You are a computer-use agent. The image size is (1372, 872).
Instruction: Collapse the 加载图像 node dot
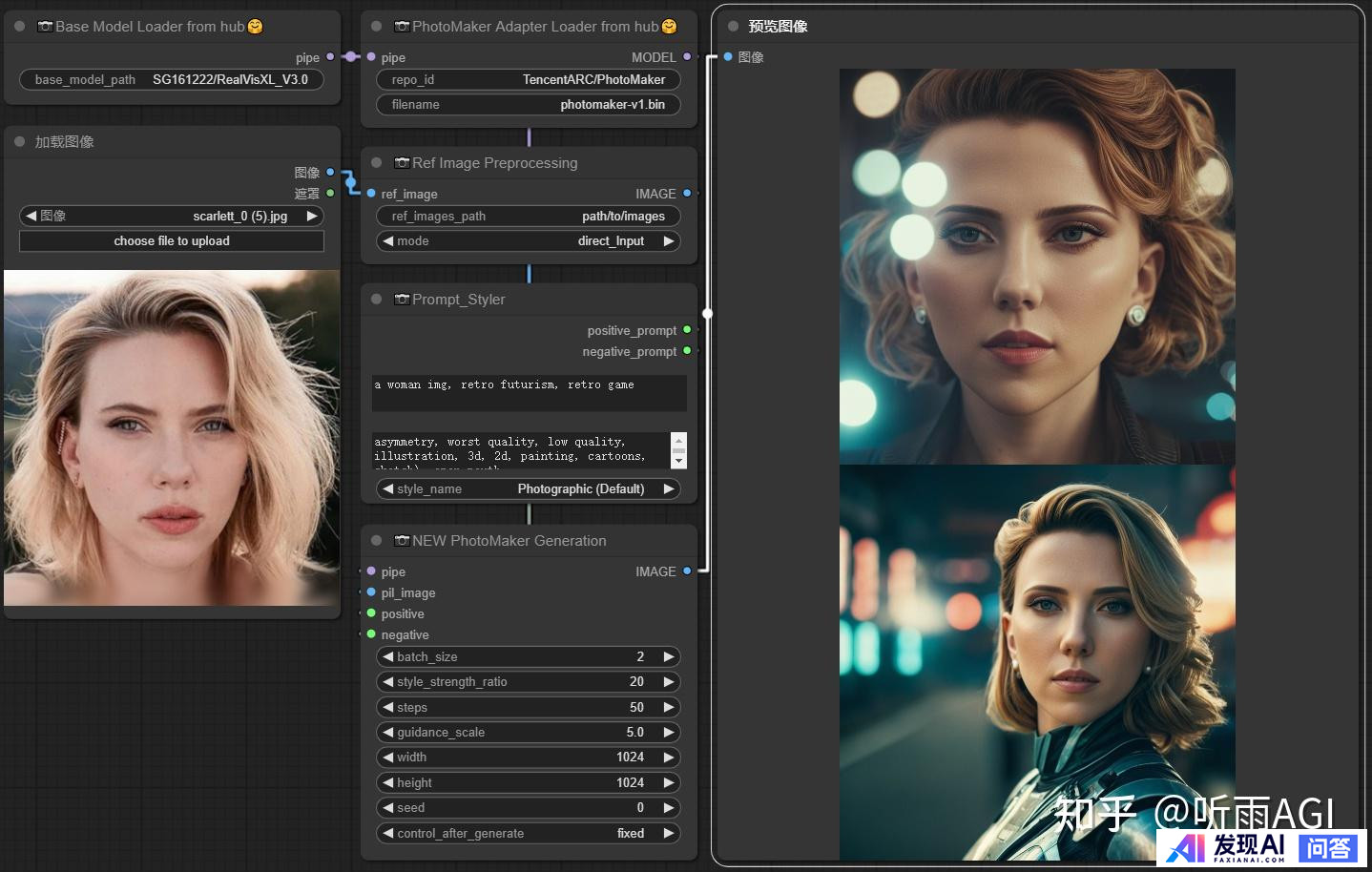tap(19, 142)
